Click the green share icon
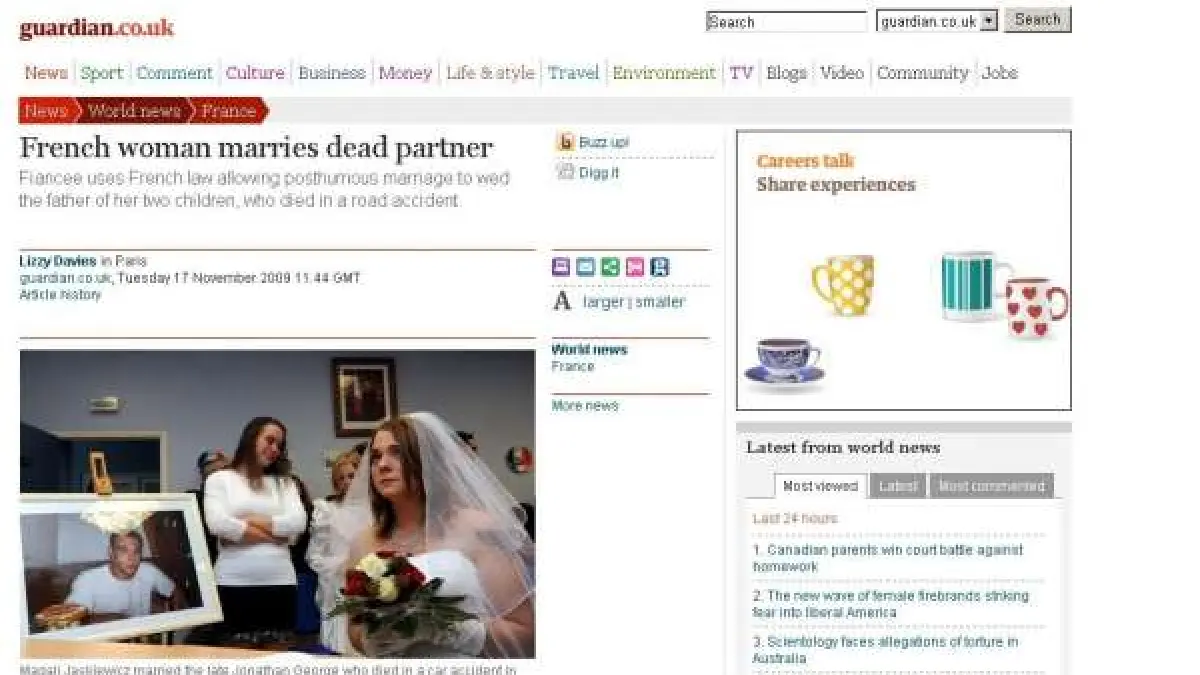1200x675 pixels. [610, 267]
